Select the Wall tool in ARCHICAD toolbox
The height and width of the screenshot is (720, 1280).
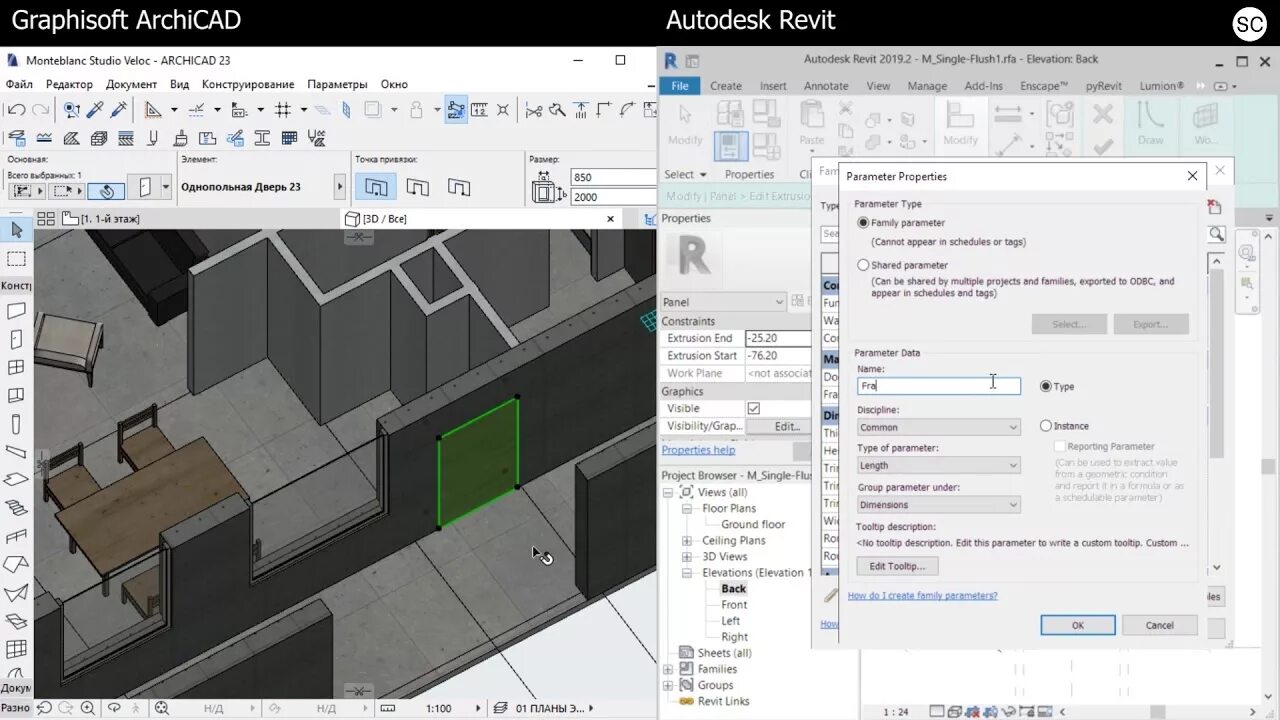click(x=16, y=311)
